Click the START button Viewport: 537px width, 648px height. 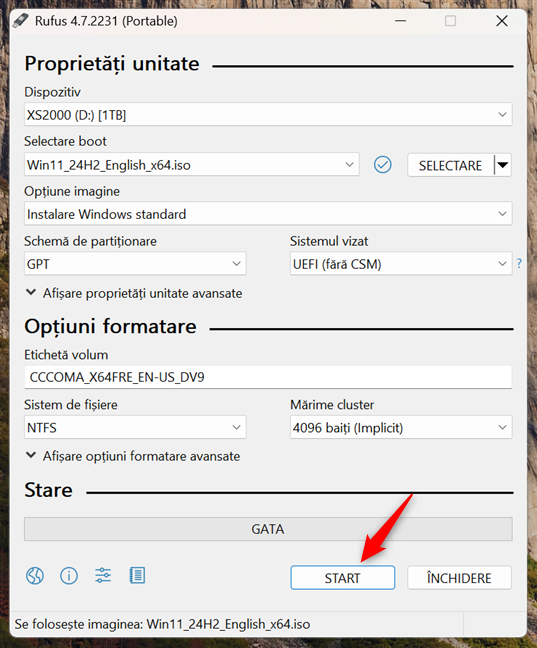click(x=342, y=577)
